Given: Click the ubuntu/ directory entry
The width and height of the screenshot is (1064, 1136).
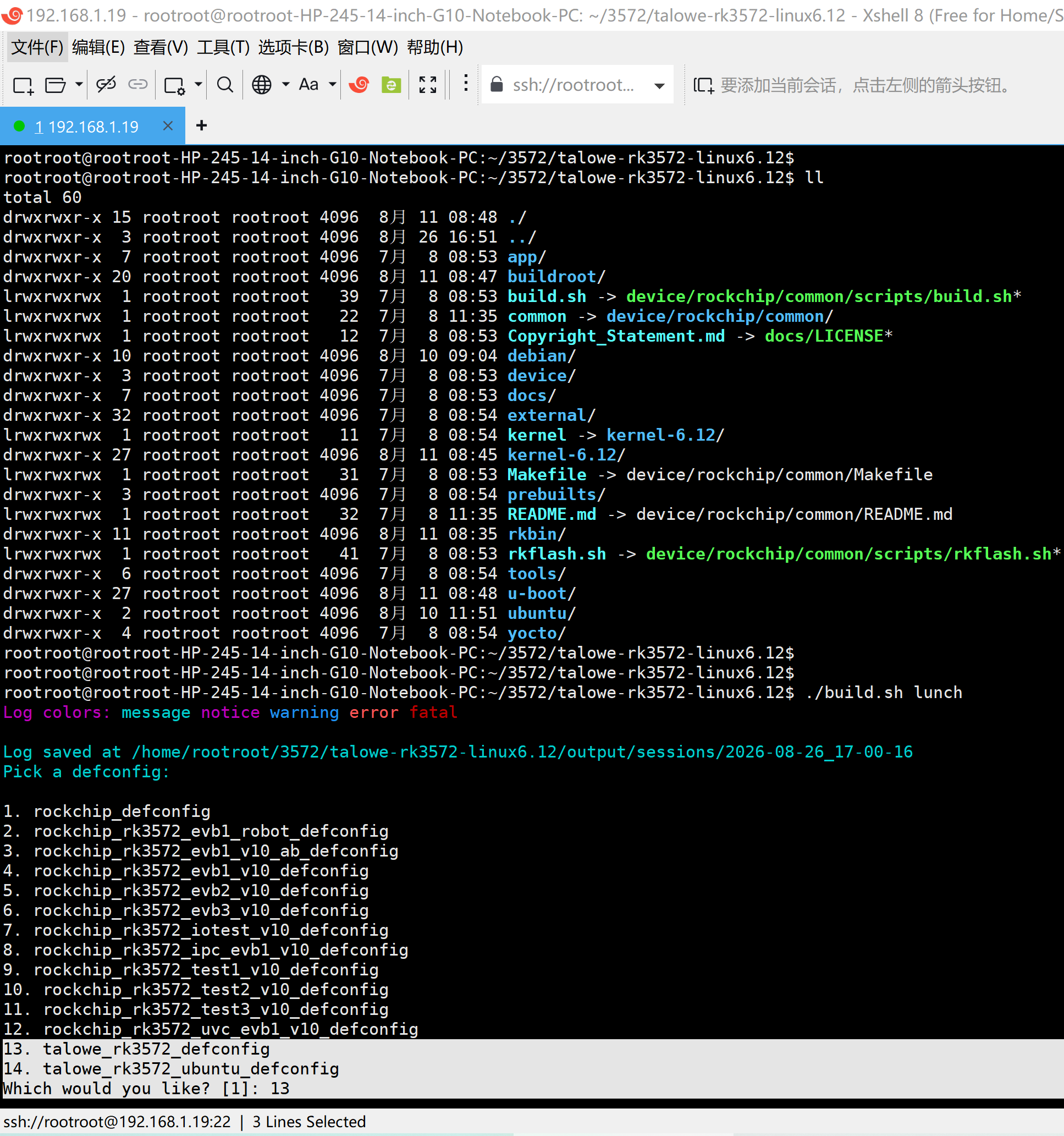Looking at the screenshot, I should (542, 613).
